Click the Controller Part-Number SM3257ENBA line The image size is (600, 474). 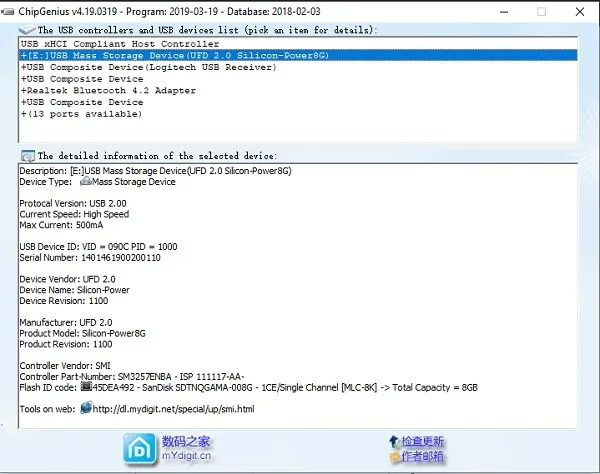(132, 376)
